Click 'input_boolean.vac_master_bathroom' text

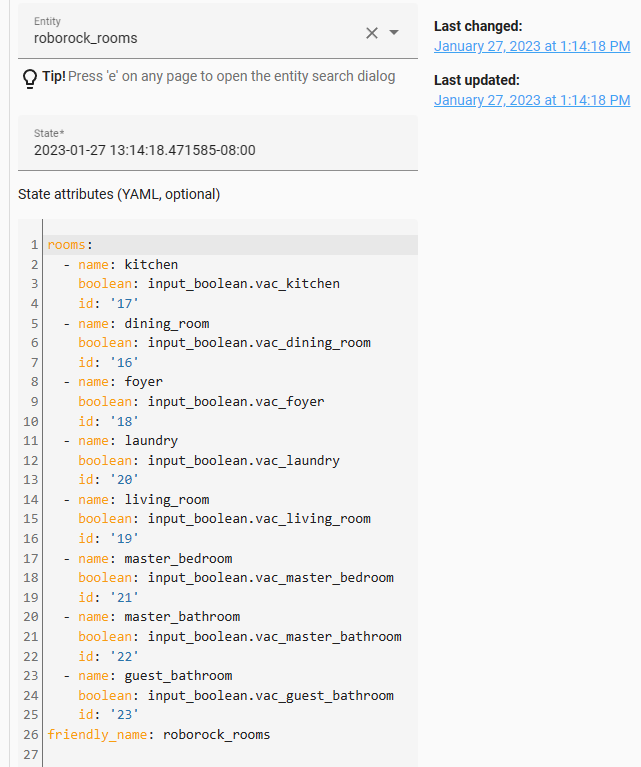[x=275, y=636]
